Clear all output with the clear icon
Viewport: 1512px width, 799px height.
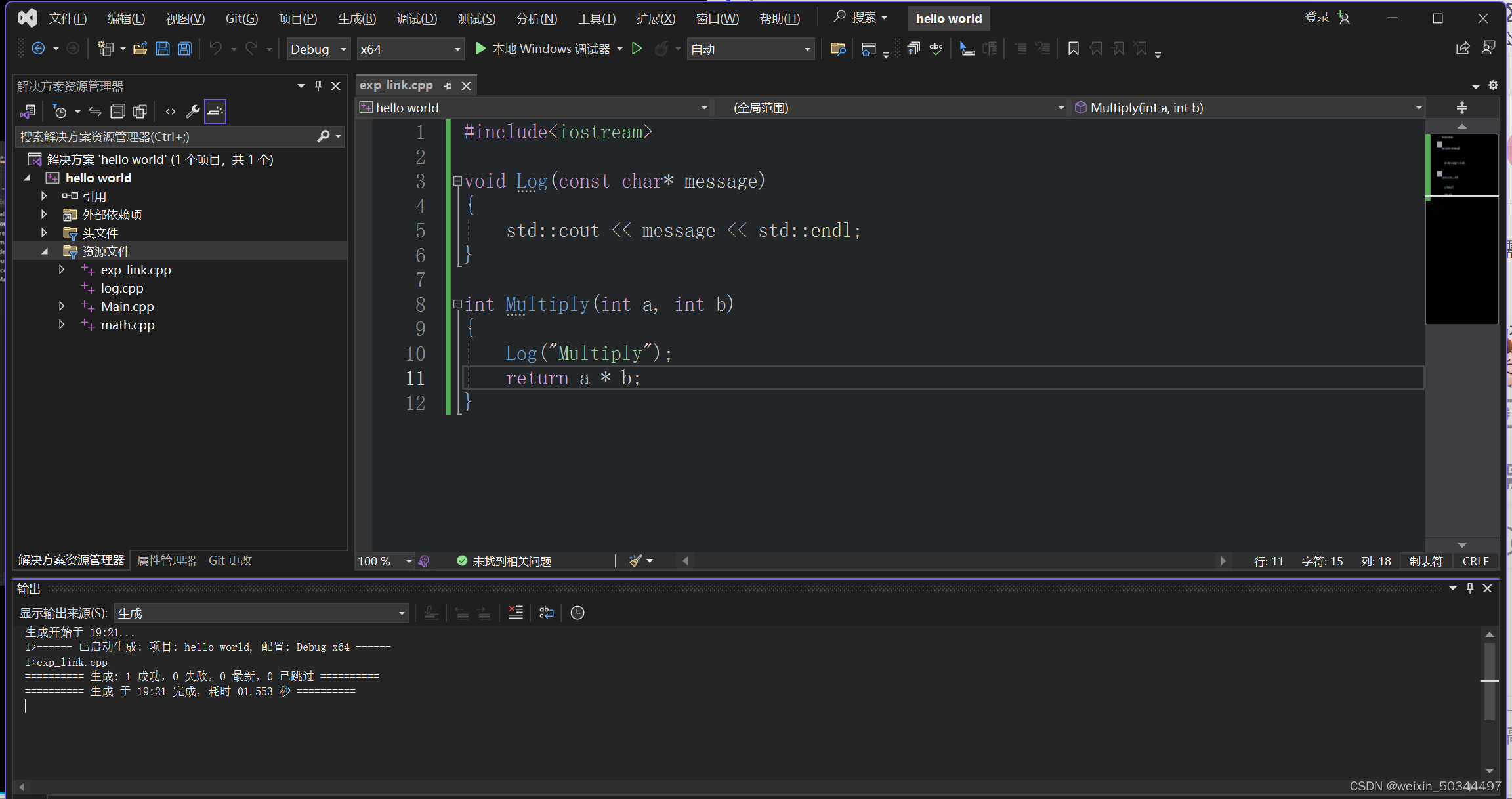(516, 613)
